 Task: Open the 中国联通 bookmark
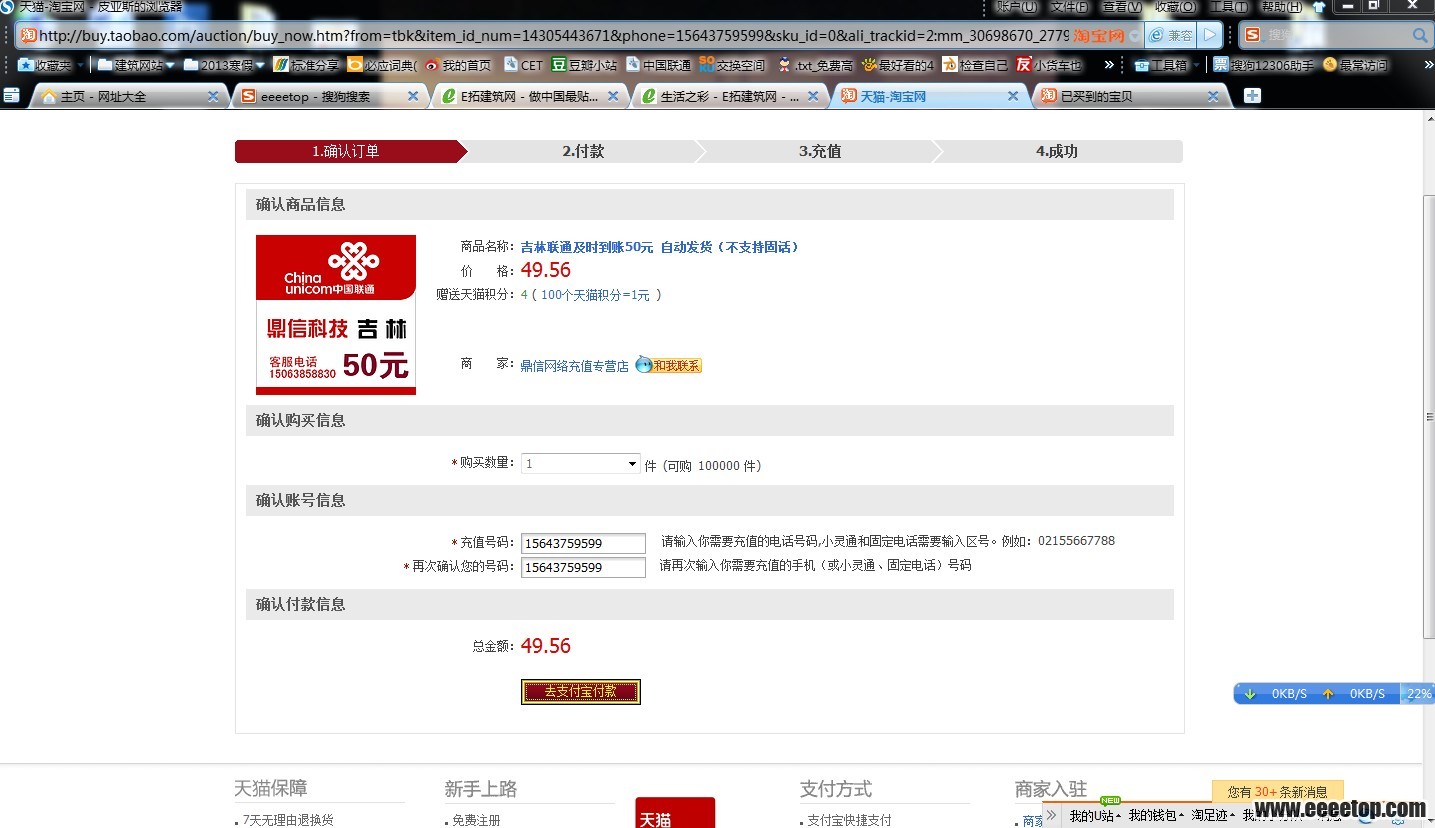658,65
